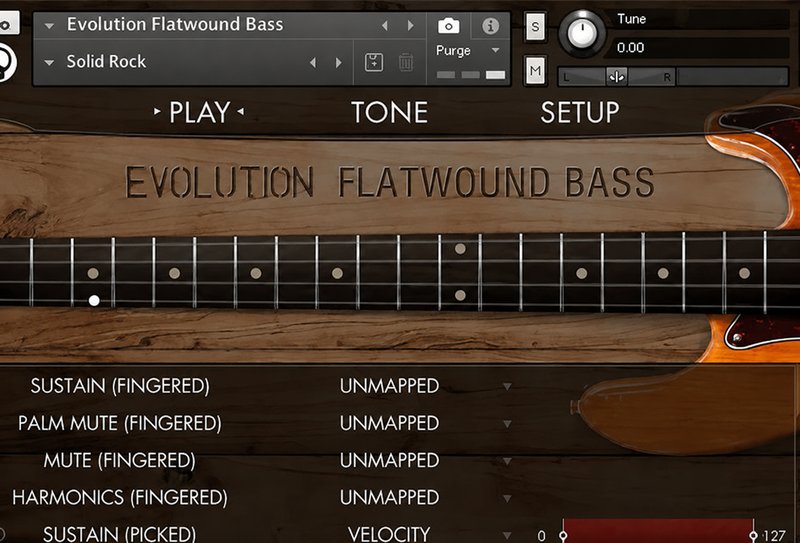Select the HARMONICS (FINGERED) articulation label
Viewport: 800px width, 543px height.
120,498
